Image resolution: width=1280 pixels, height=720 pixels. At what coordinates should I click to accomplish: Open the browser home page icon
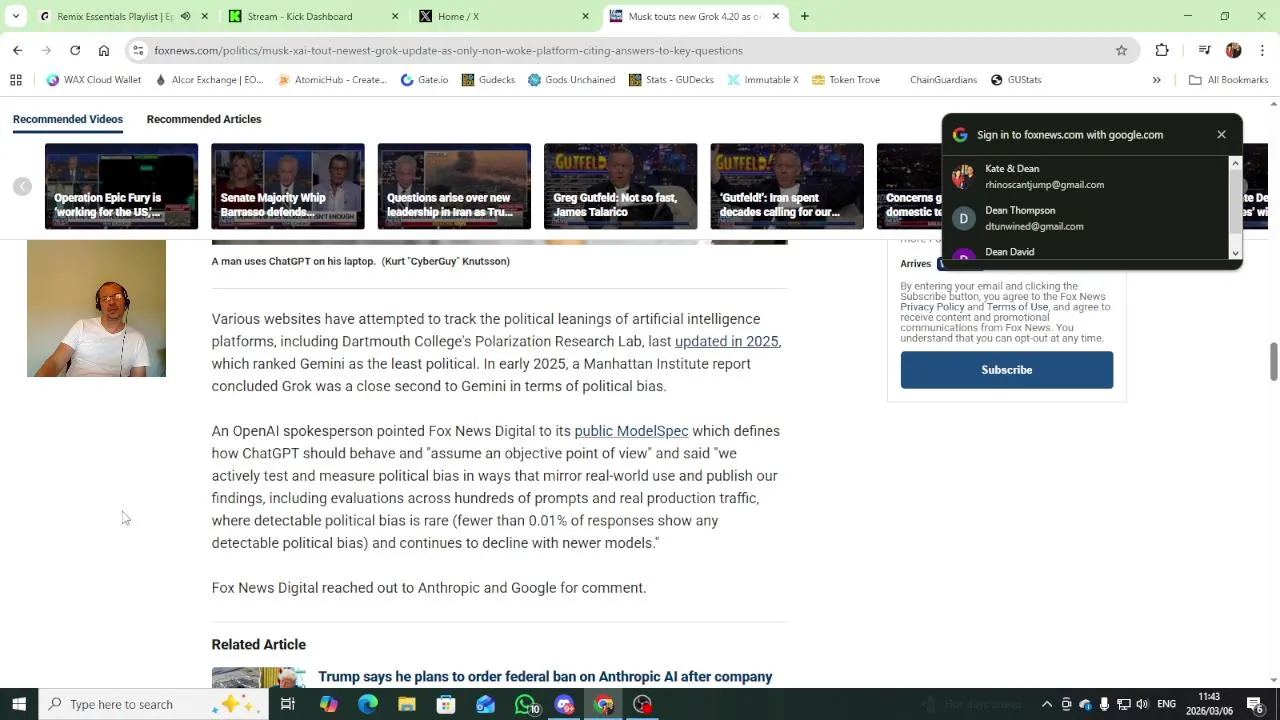(104, 50)
